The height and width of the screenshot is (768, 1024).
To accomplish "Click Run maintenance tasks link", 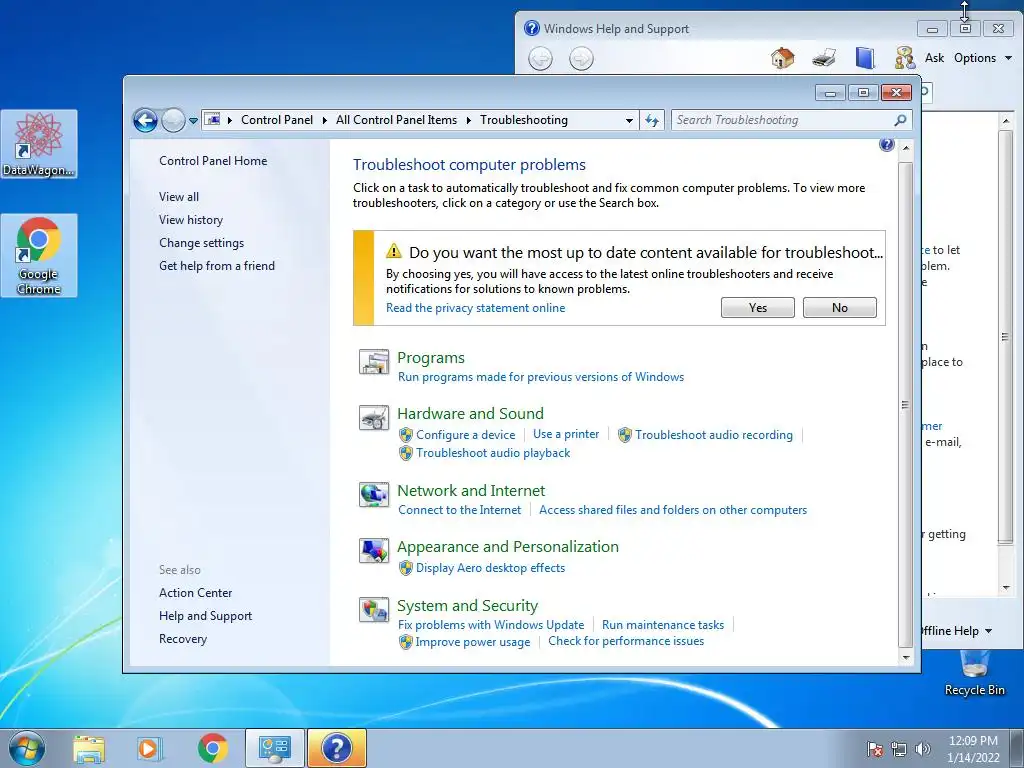I will [663, 625].
